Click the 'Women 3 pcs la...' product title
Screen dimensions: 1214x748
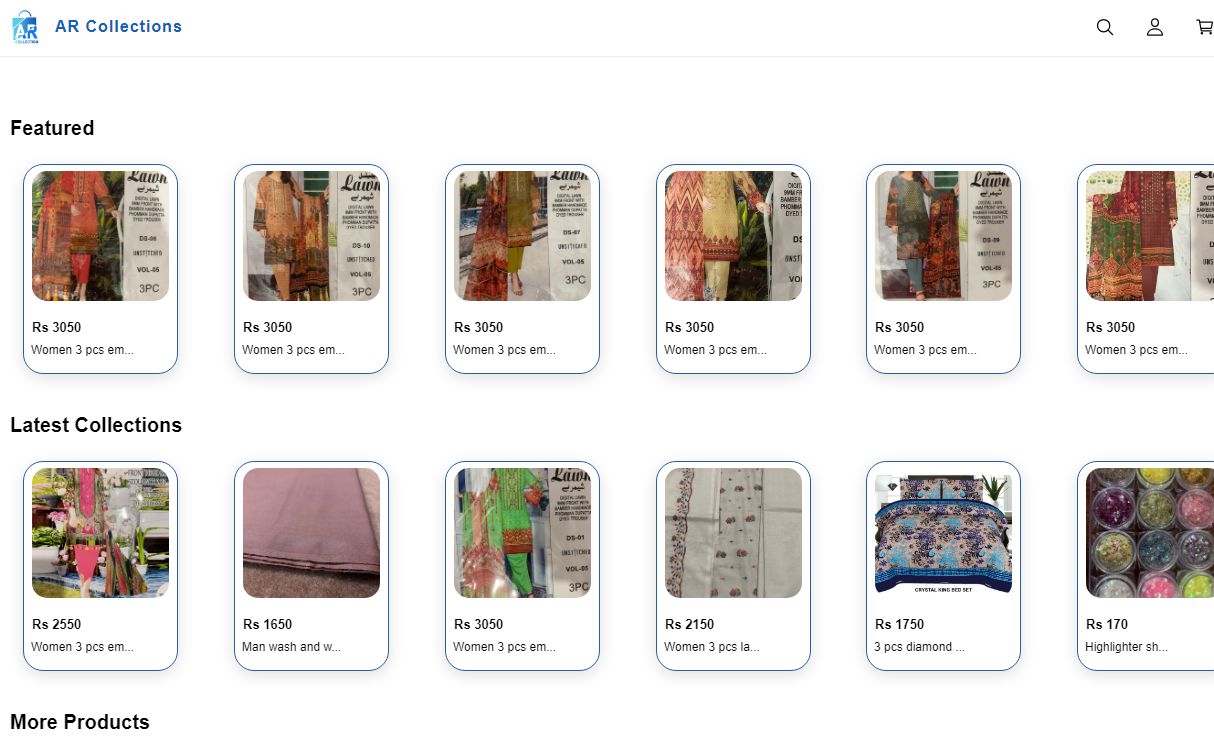712,647
